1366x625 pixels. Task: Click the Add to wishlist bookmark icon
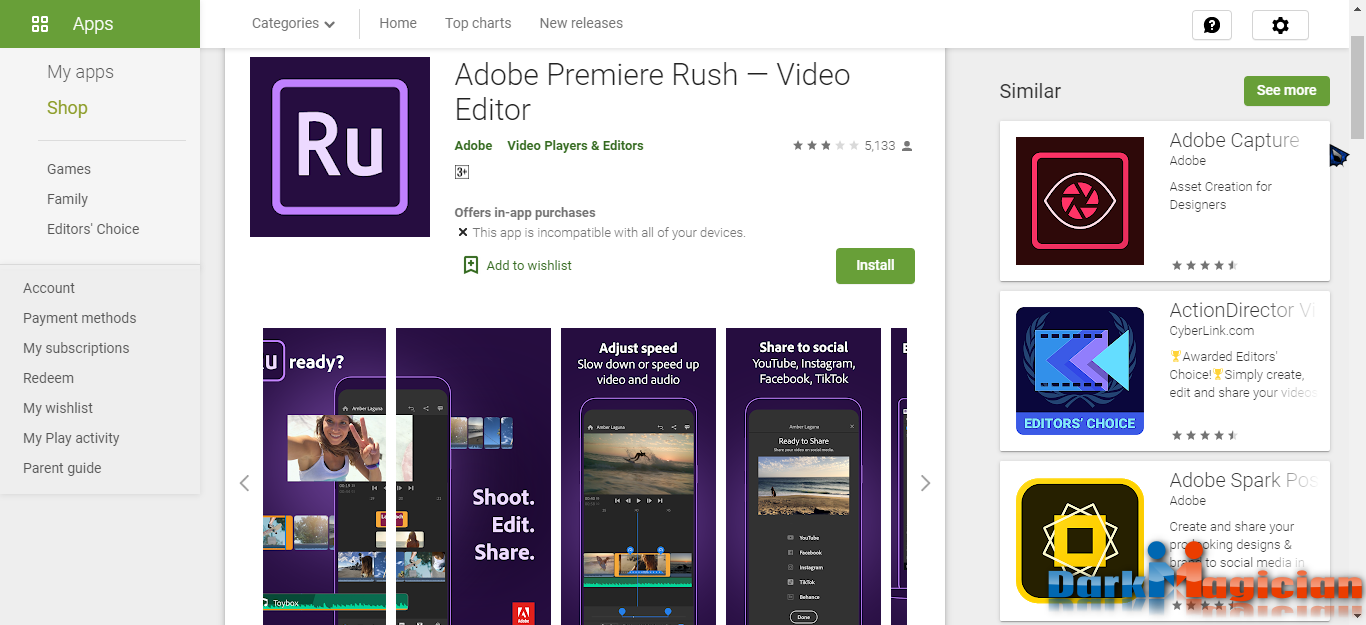tap(471, 265)
